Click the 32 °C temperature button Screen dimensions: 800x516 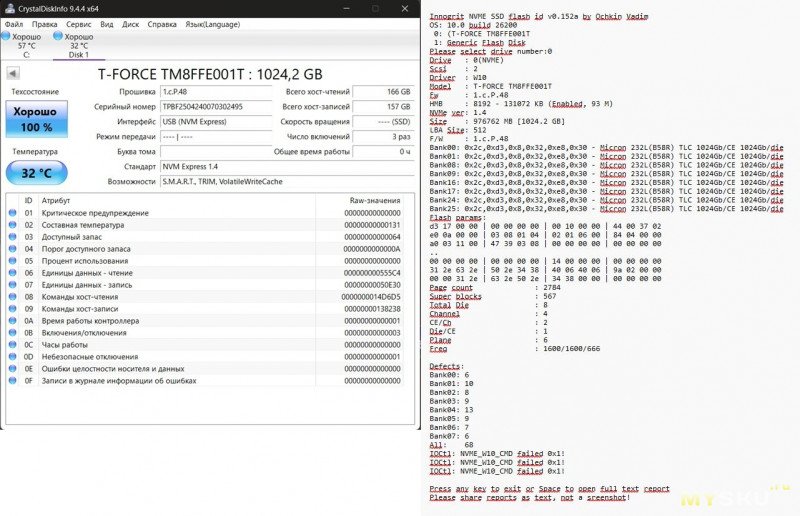(37, 173)
